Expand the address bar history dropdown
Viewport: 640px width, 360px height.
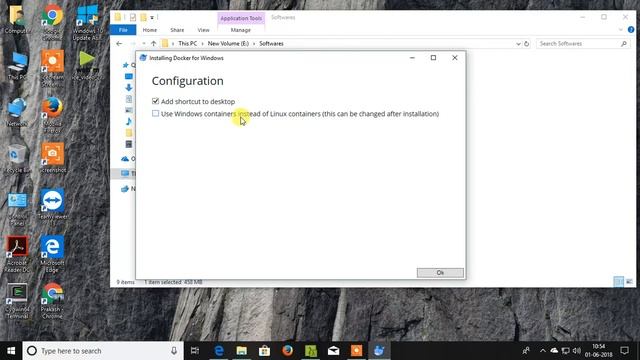coord(518,44)
